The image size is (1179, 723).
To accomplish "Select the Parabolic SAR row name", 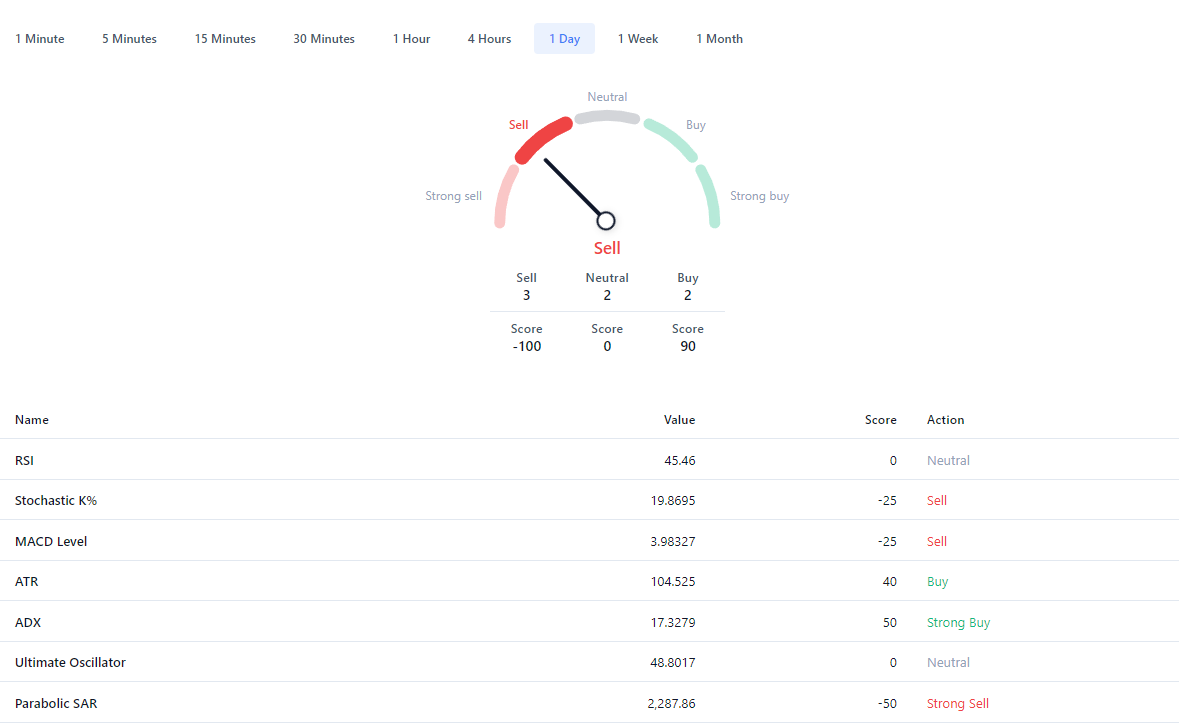I will [x=56, y=703].
